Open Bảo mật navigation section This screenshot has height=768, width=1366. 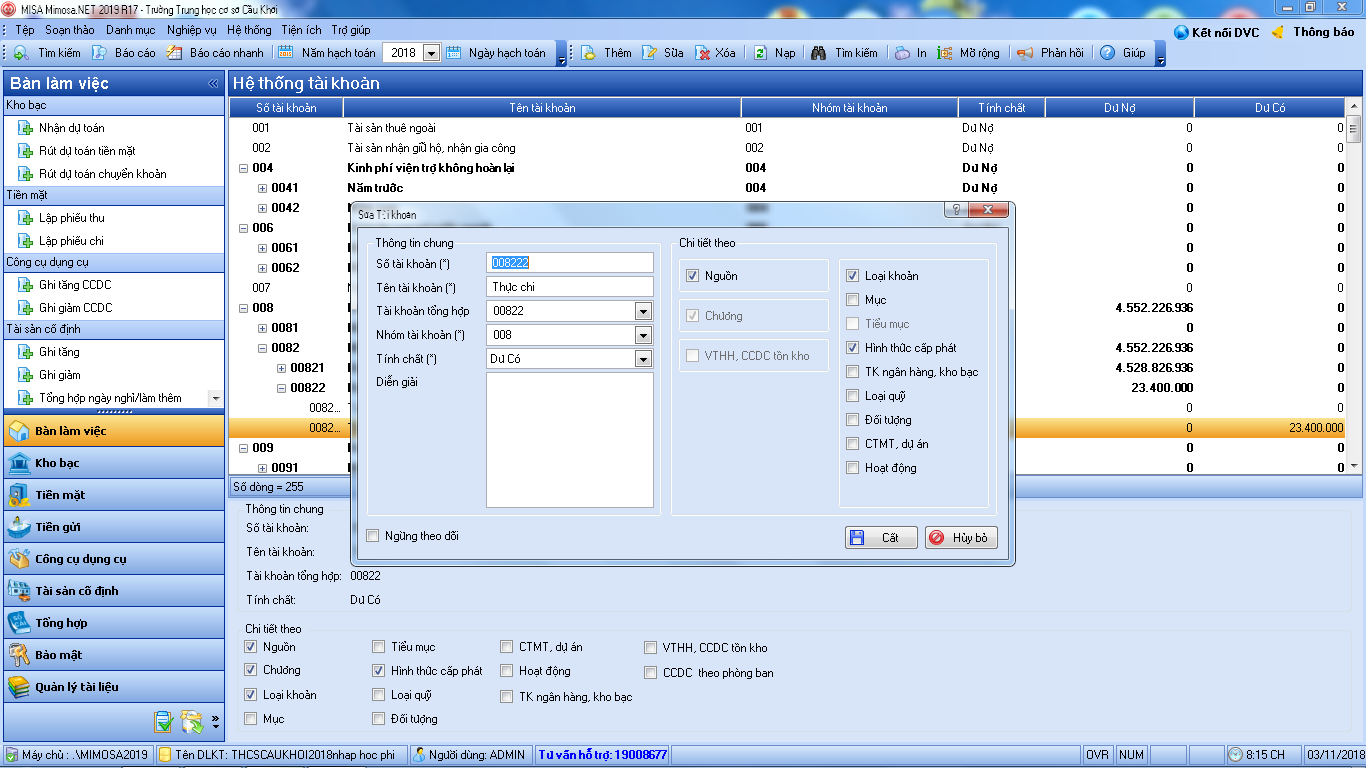point(113,655)
